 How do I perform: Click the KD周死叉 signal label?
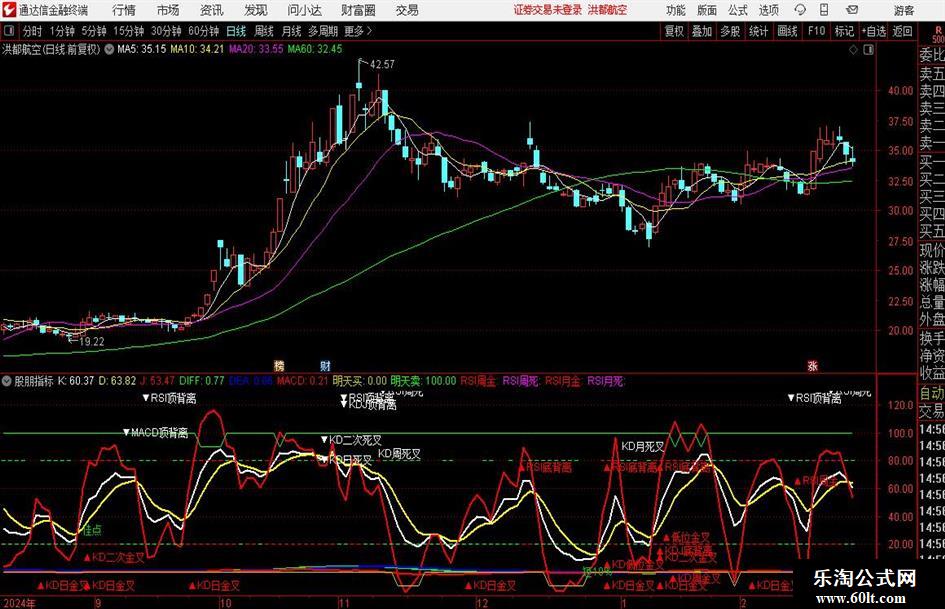tap(399, 453)
